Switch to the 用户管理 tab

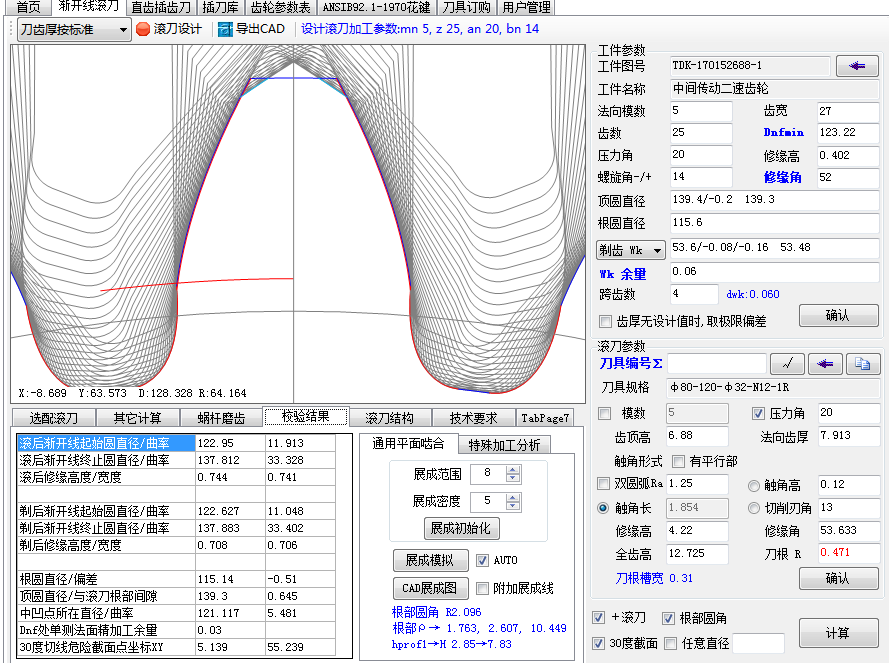pyautogui.click(x=526, y=7)
